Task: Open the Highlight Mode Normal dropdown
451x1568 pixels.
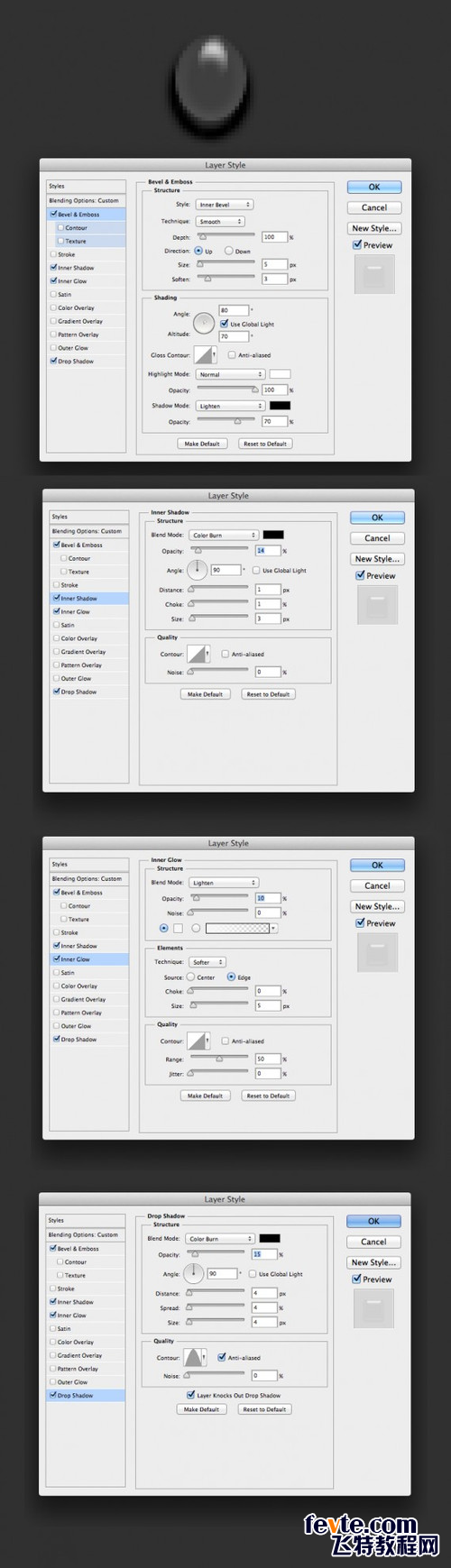Action: (x=230, y=374)
